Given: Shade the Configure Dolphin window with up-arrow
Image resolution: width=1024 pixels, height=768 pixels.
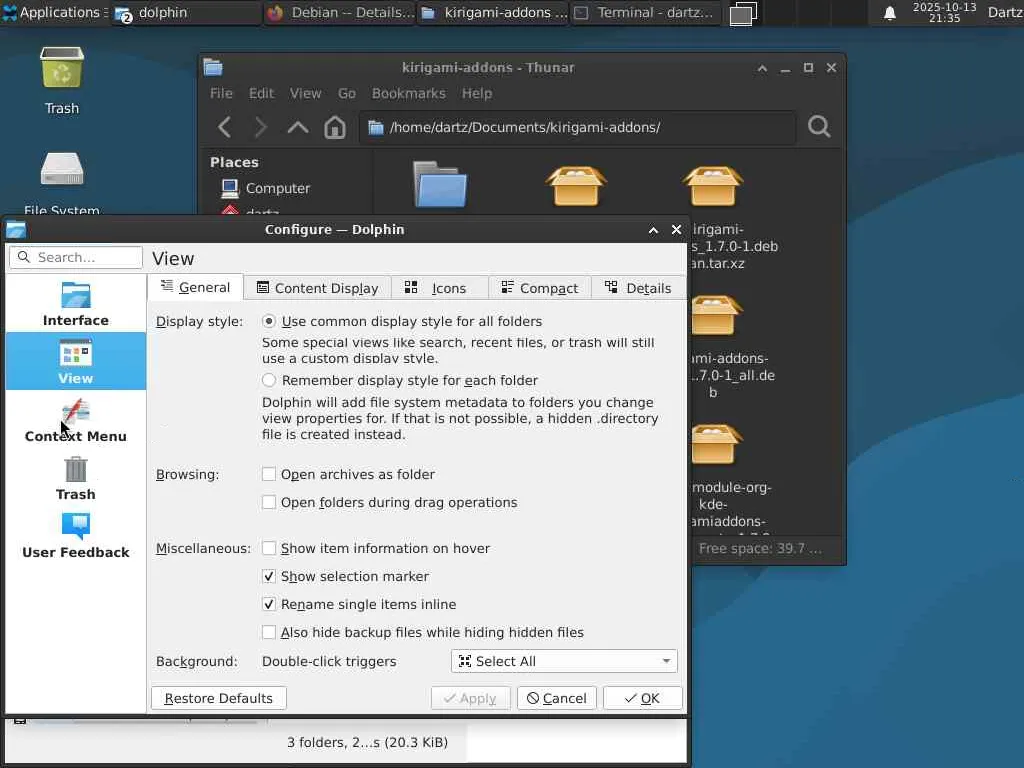Looking at the screenshot, I should pyautogui.click(x=653, y=230).
